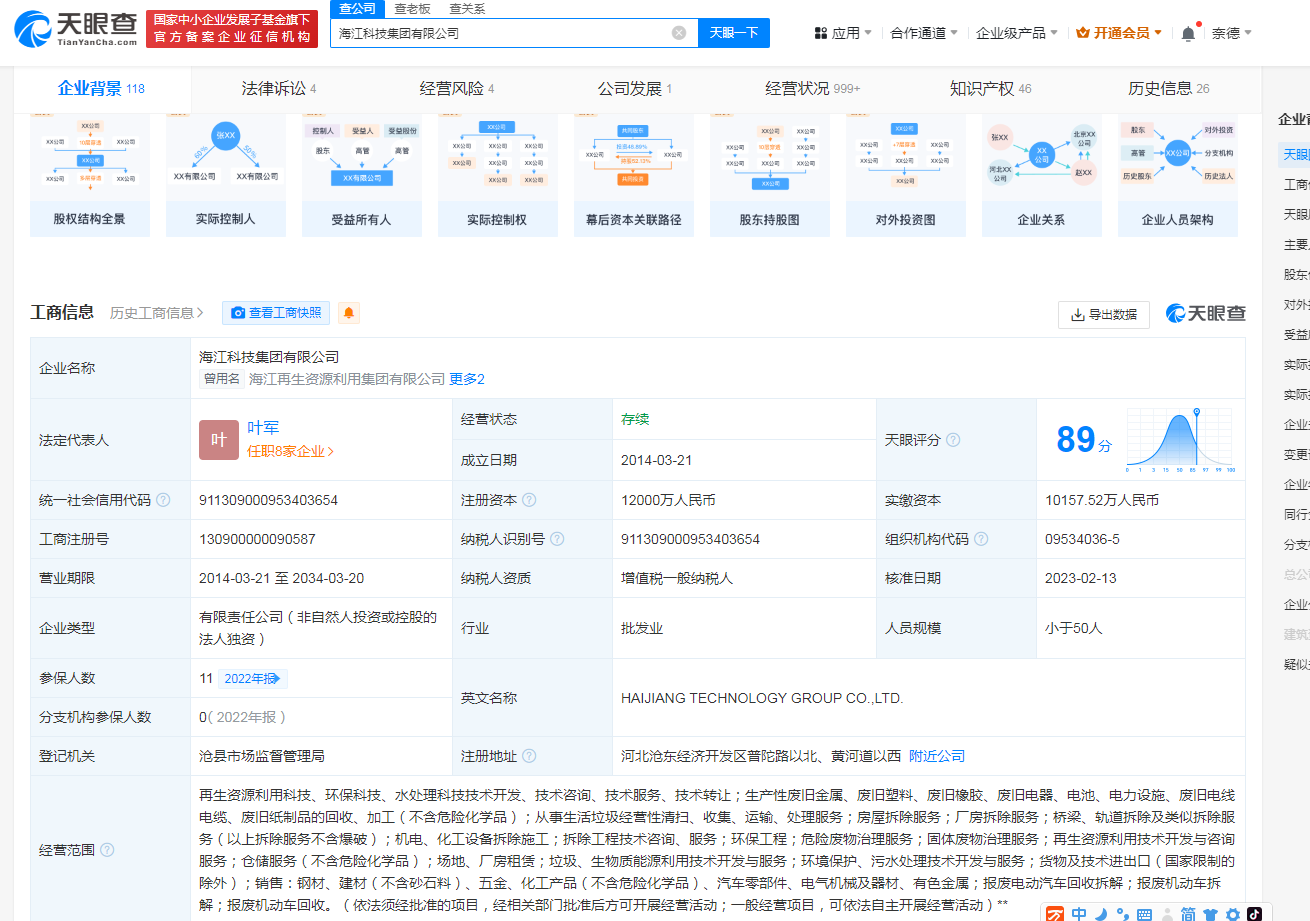Open the 股权结构全景 diagram thumbnail
This screenshot has width=1310, height=921.
90,175
